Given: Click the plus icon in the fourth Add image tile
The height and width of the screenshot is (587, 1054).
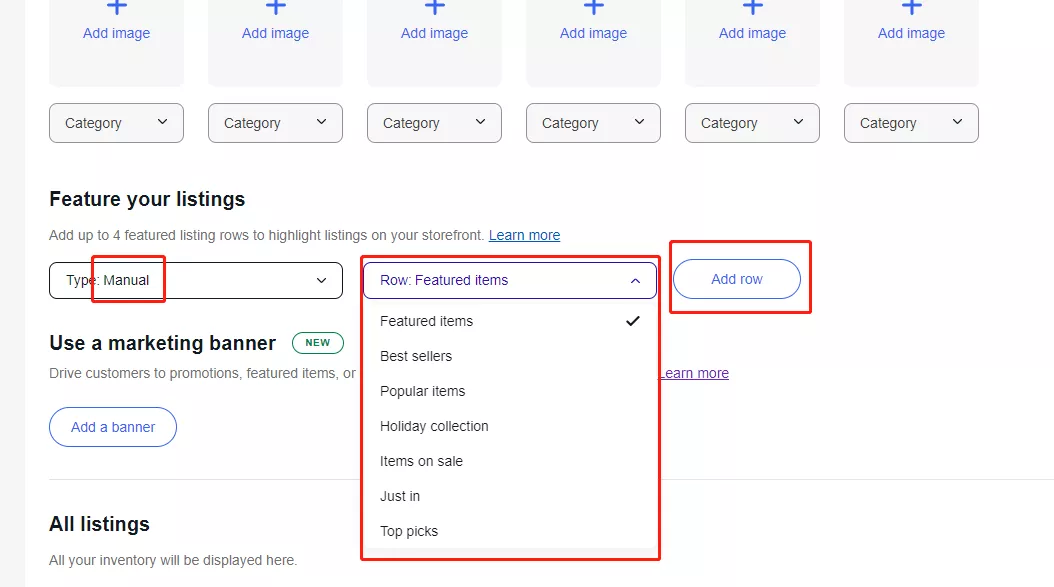Looking at the screenshot, I should click(594, 7).
